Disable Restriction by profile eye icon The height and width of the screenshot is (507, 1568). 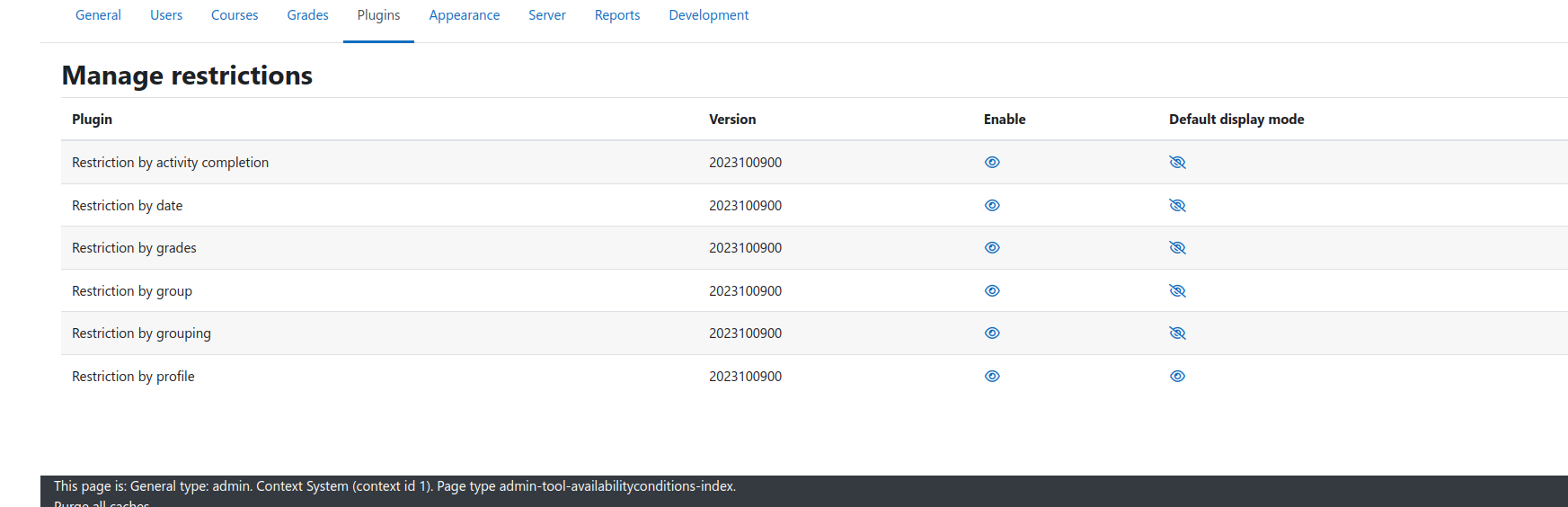(992, 377)
